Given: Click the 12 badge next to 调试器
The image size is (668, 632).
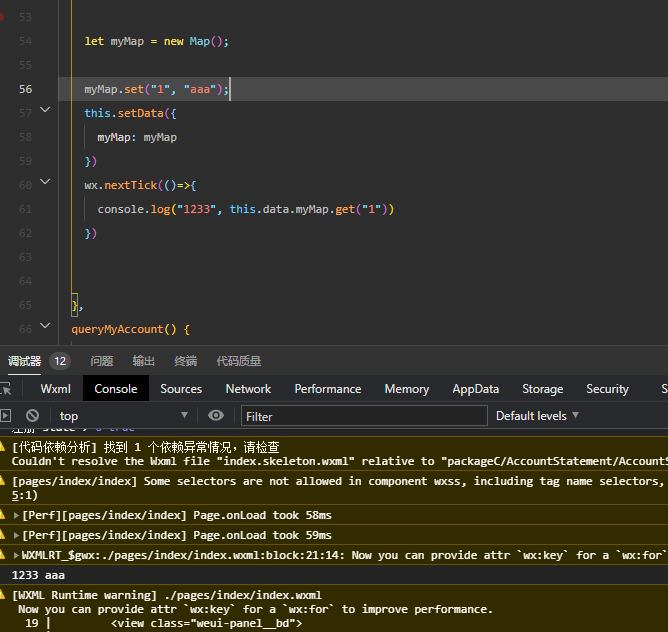Looking at the screenshot, I should 60,361.
